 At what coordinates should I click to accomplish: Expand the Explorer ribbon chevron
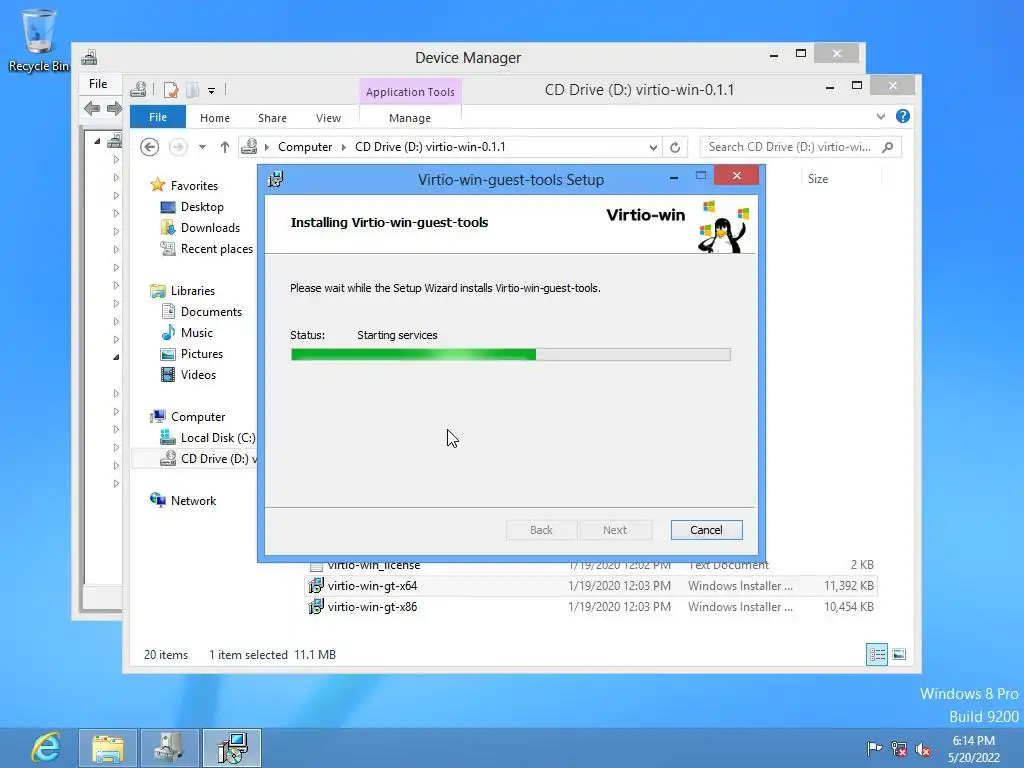pyautogui.click(x=880, y=116)
